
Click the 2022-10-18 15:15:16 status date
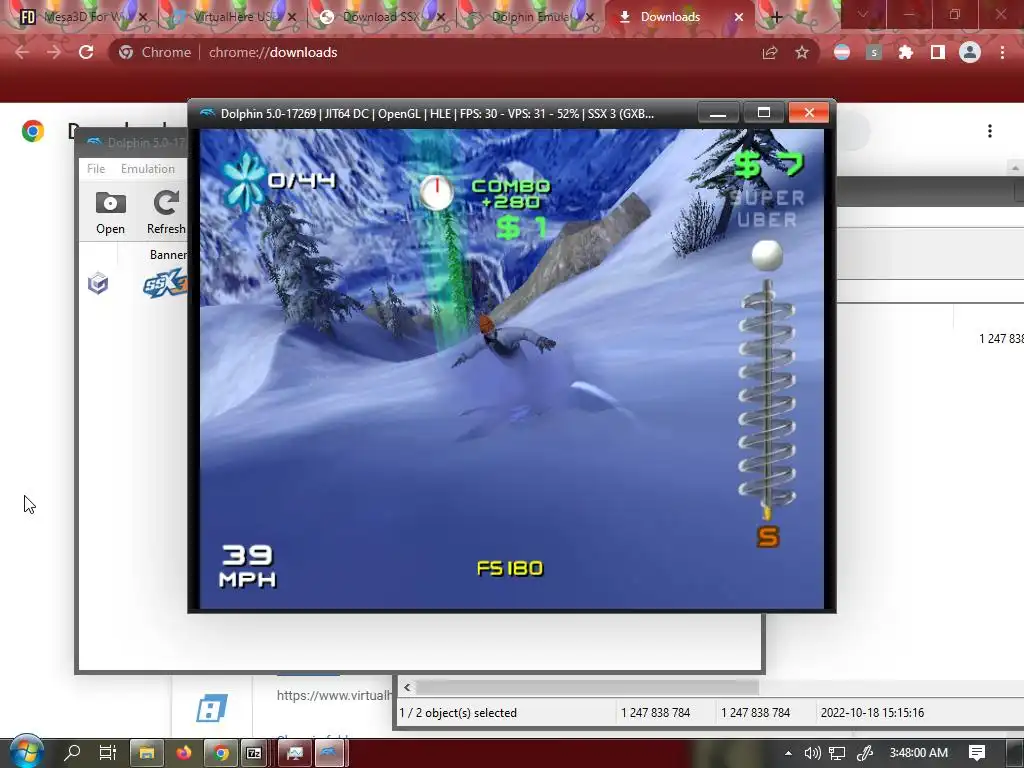point(872,713)
